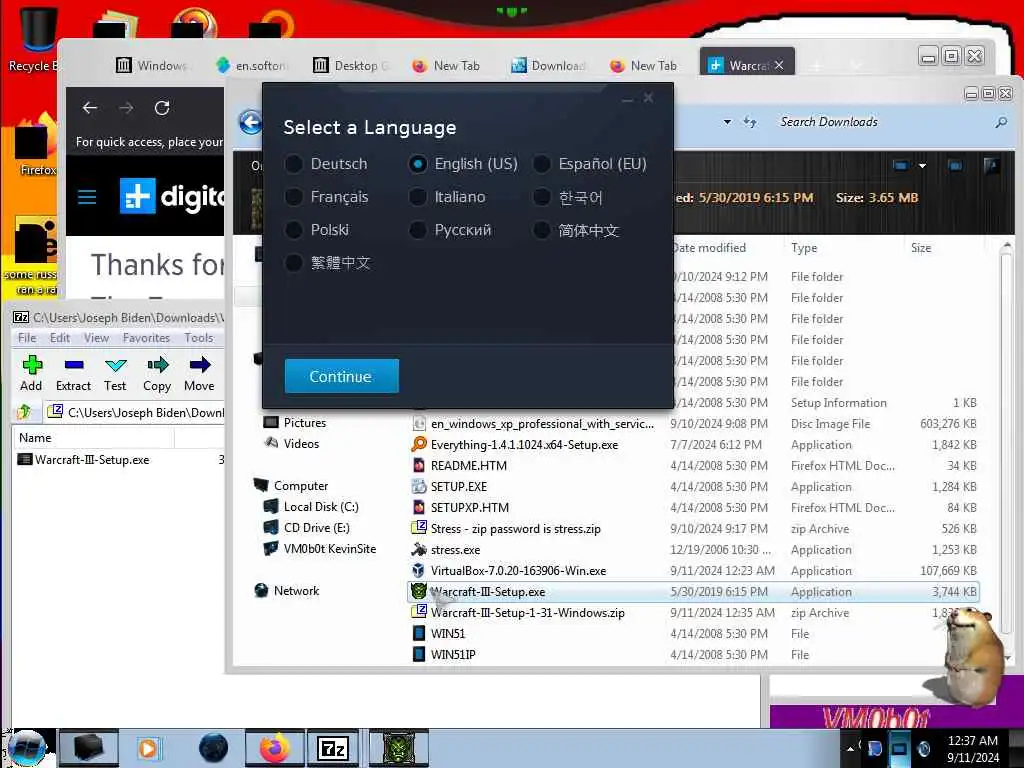1024x768 pixels.
Task: Click the browser back arrow
Action: point(90,108)
